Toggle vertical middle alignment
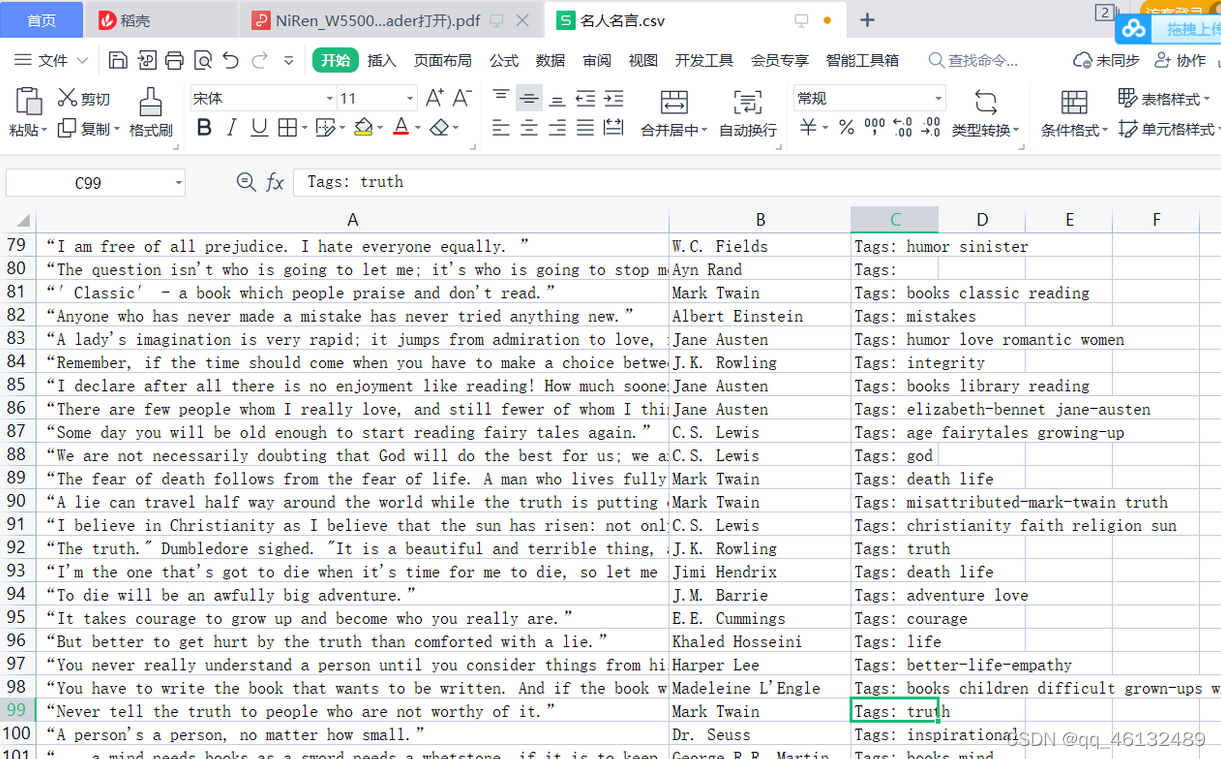The image size is (1221, 759). pos(529,98)
